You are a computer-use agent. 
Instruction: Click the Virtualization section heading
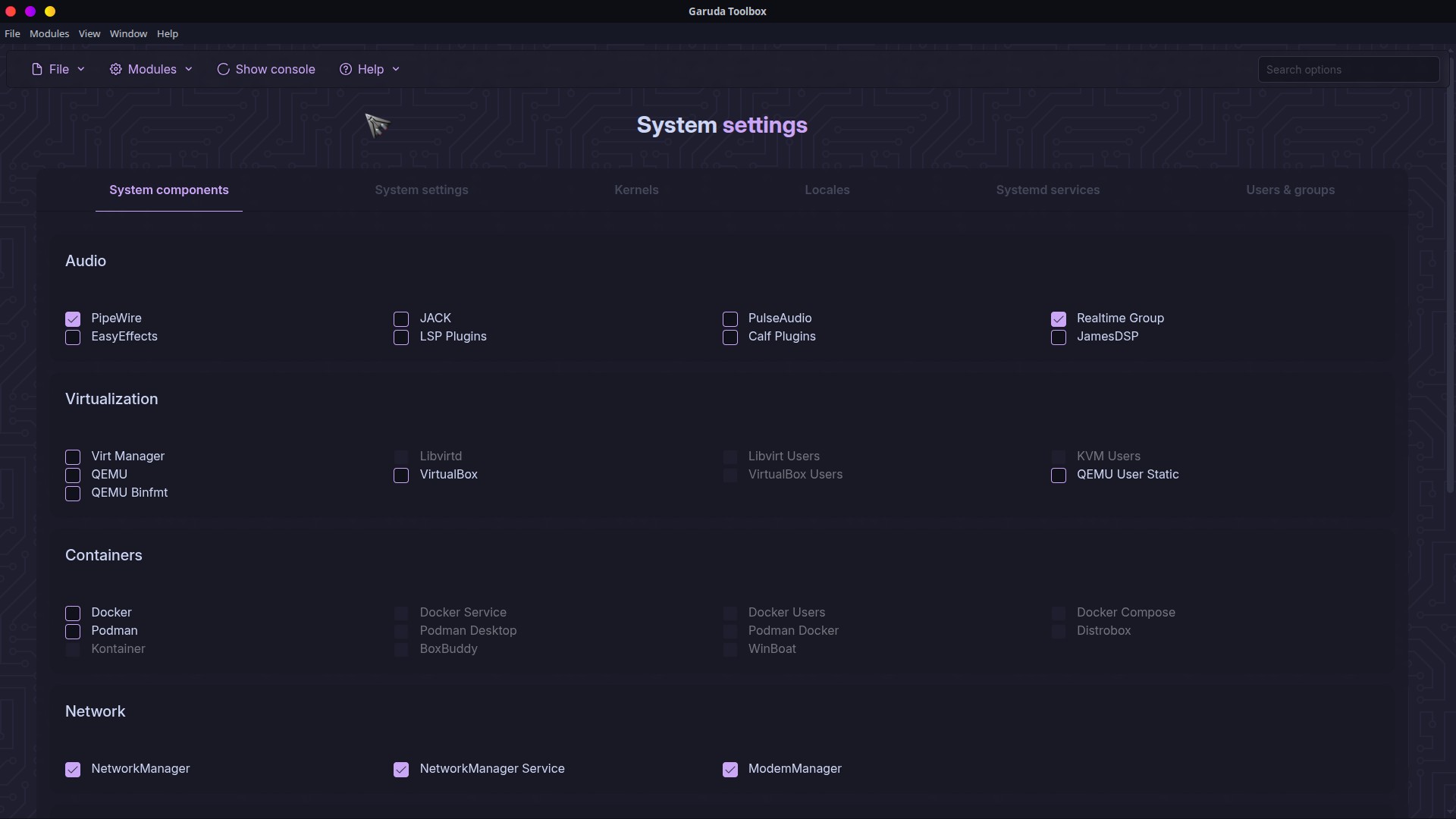(x=111, y=399)
